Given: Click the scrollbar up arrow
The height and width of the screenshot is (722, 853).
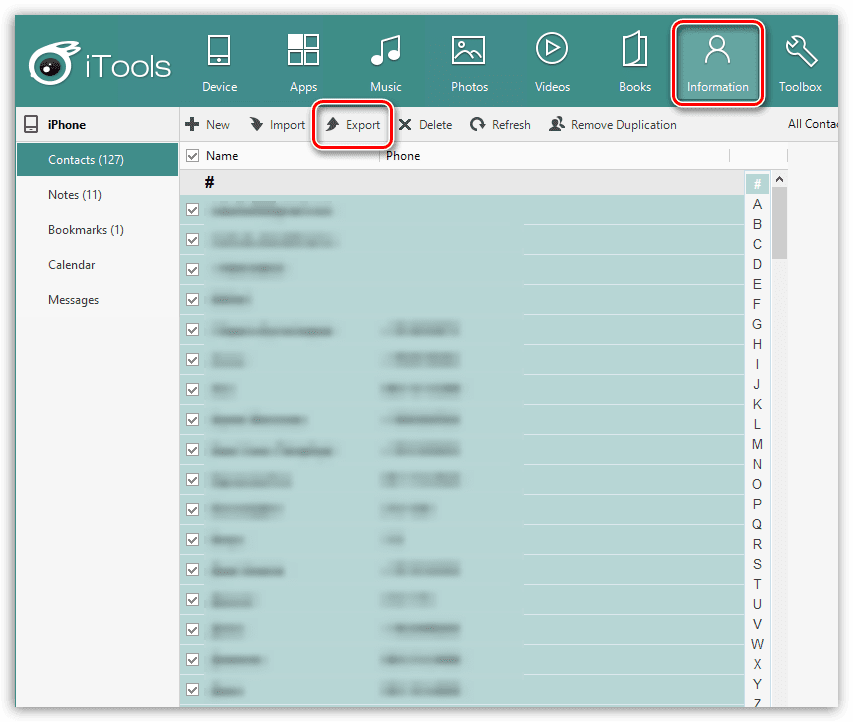Looking at the screenshot, I should coord(779,179).
